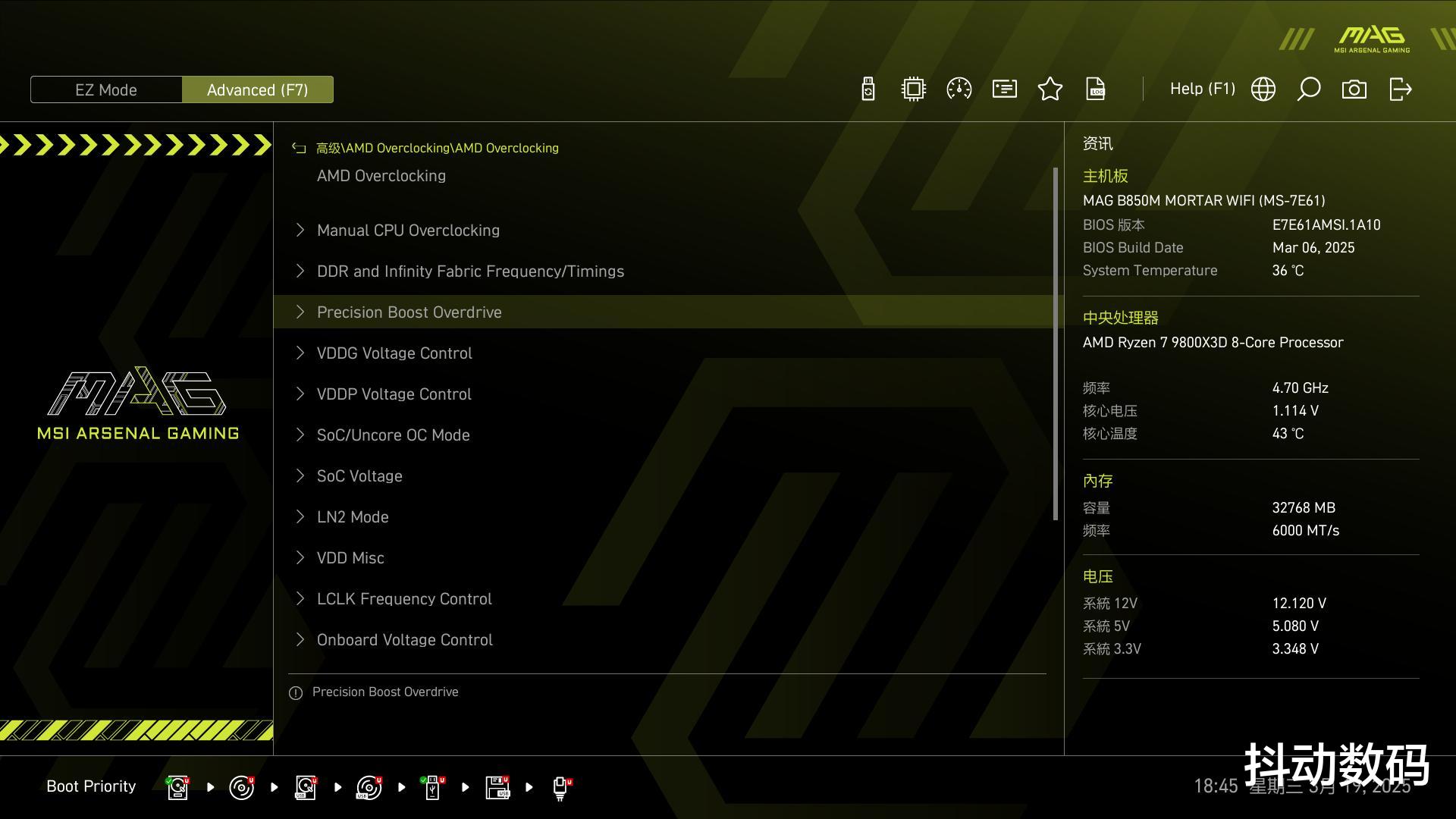Expand DDR and Infinity Fabric Frequency/Timings chevron

[x=300, y=271]
